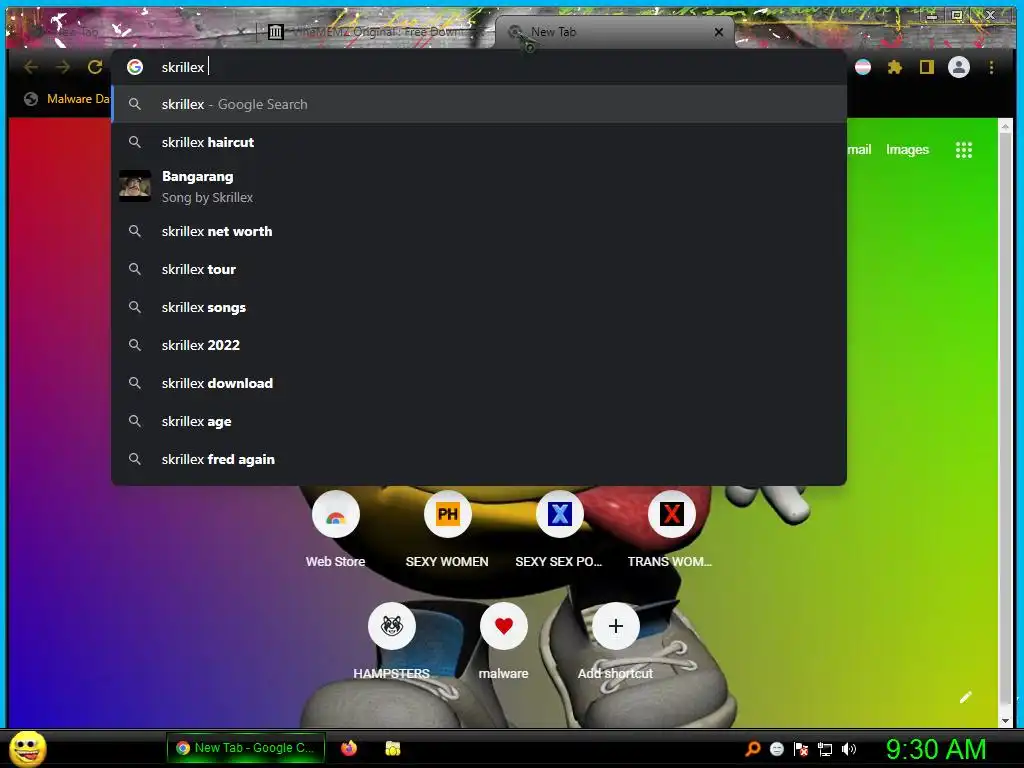Click the Google icon in the address bar
This screenshot has height=768, width=1024.
pos(135,67)
